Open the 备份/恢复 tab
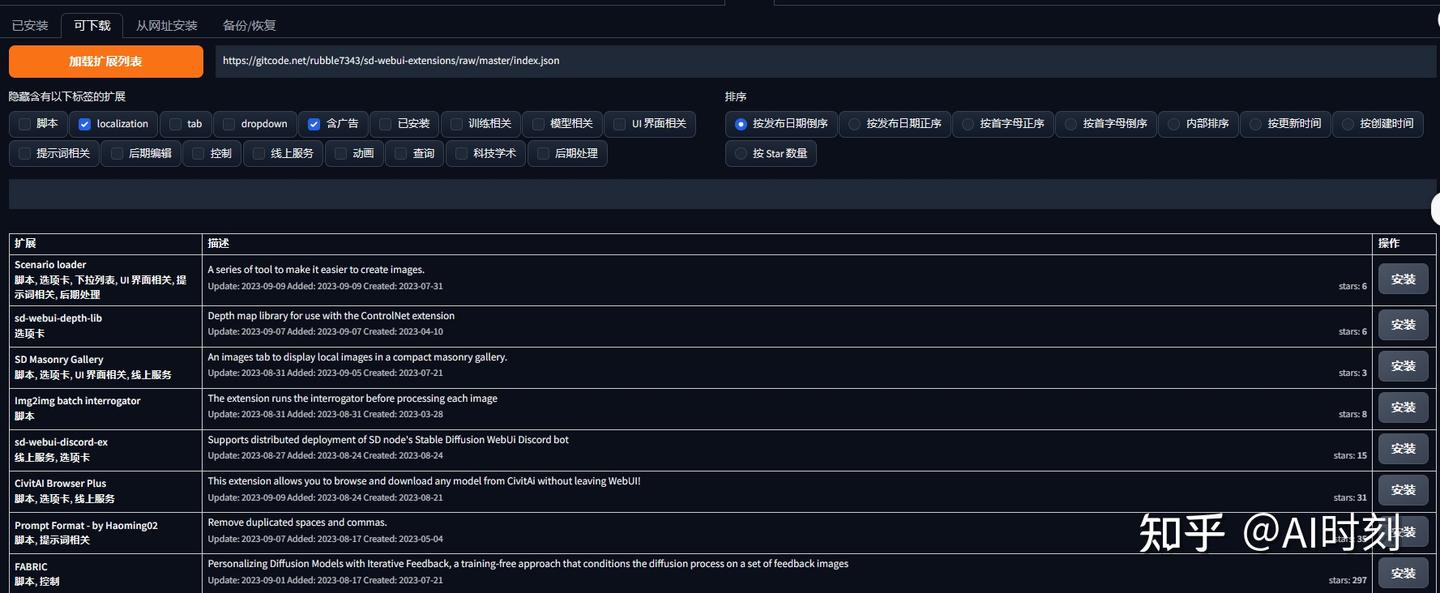This screenshot has height=593, width=1440. pyautogui.click(x=249, y=24)
